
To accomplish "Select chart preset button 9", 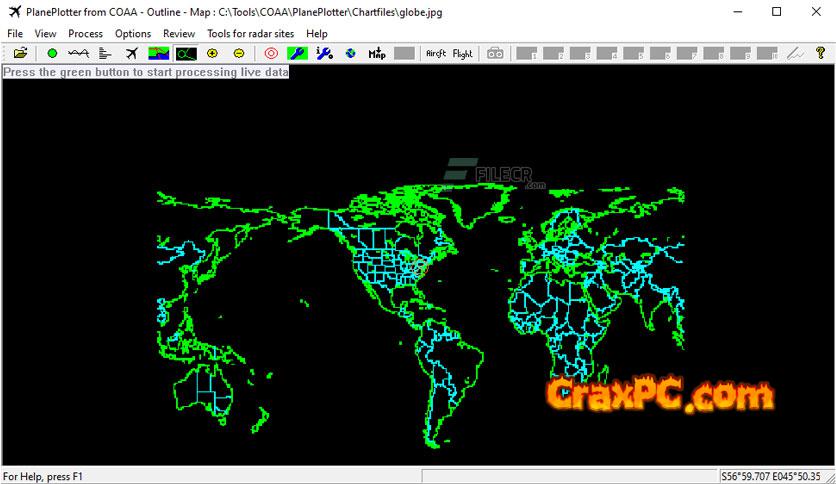I will point(740,53).
